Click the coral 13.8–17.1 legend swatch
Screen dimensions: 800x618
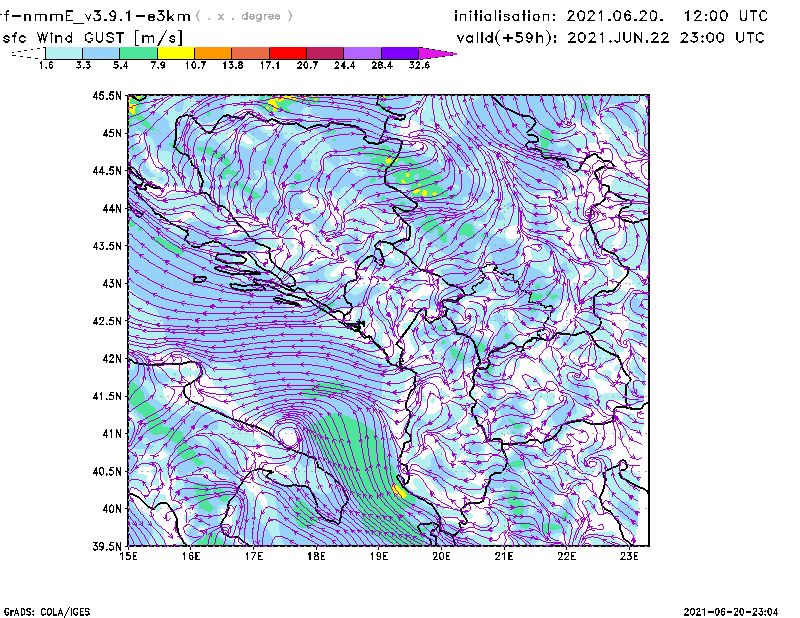[x=251, y=53]
